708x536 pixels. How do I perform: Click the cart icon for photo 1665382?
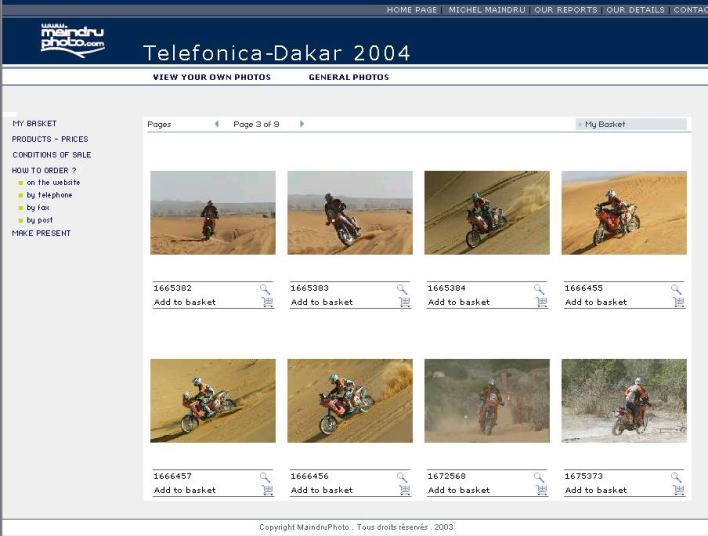268,302
